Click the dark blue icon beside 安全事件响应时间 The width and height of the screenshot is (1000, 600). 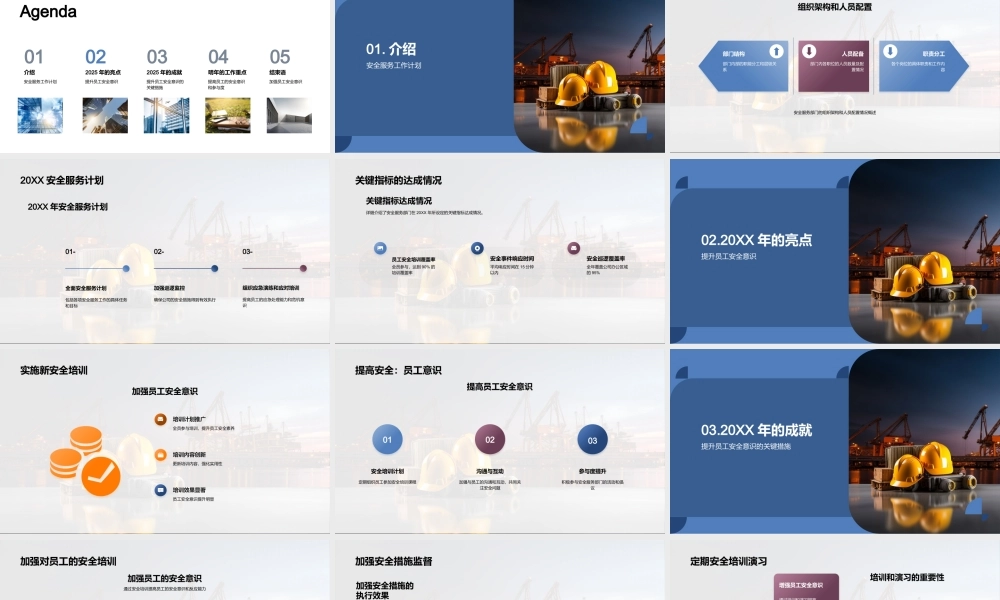point(477,248)
